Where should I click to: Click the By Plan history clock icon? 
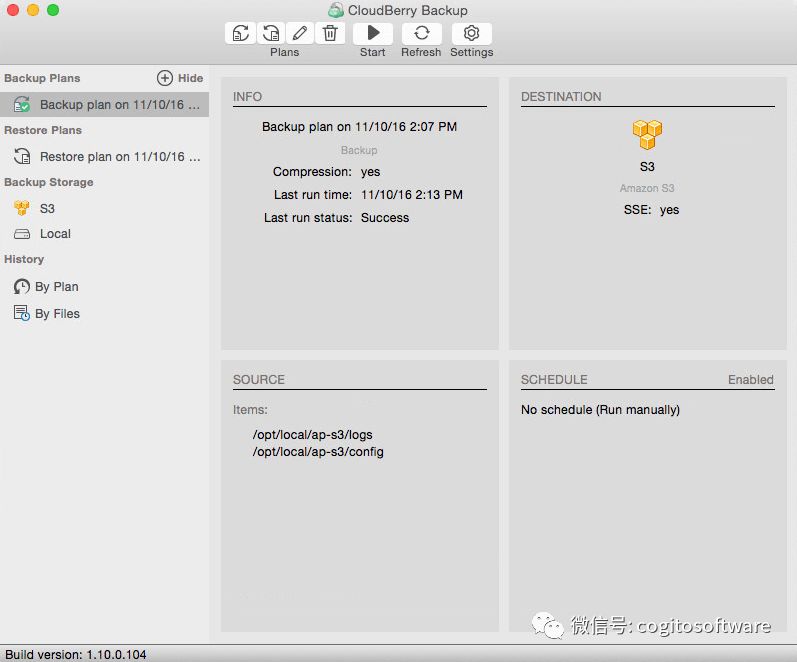pyautogui.click(x=21, y=287)
